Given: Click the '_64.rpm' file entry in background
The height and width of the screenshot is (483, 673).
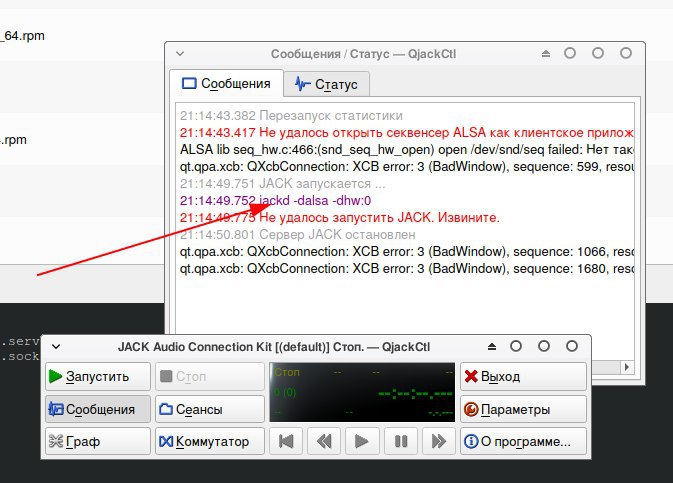Looking at the screenshot, I should coord(22,36).
